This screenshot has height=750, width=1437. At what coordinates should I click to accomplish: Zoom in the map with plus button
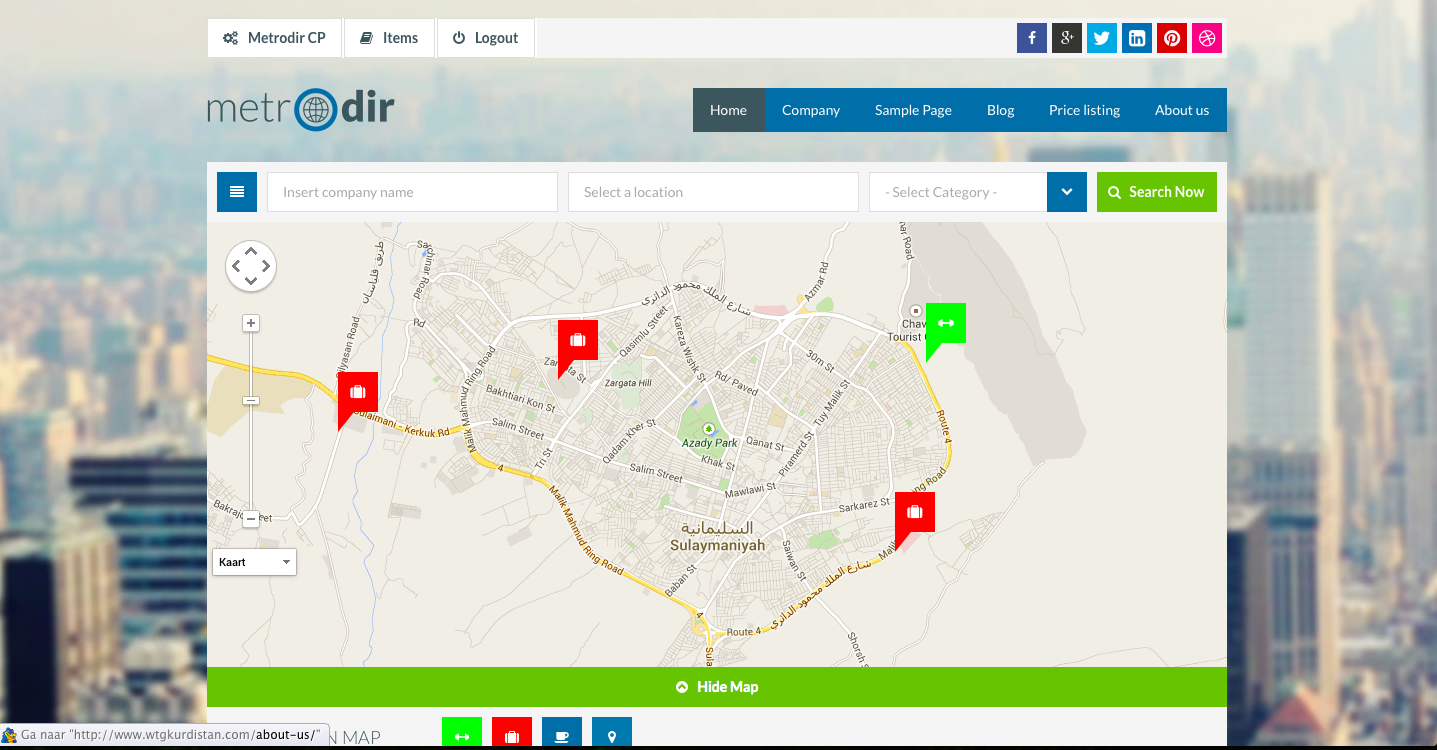(251, 323)
